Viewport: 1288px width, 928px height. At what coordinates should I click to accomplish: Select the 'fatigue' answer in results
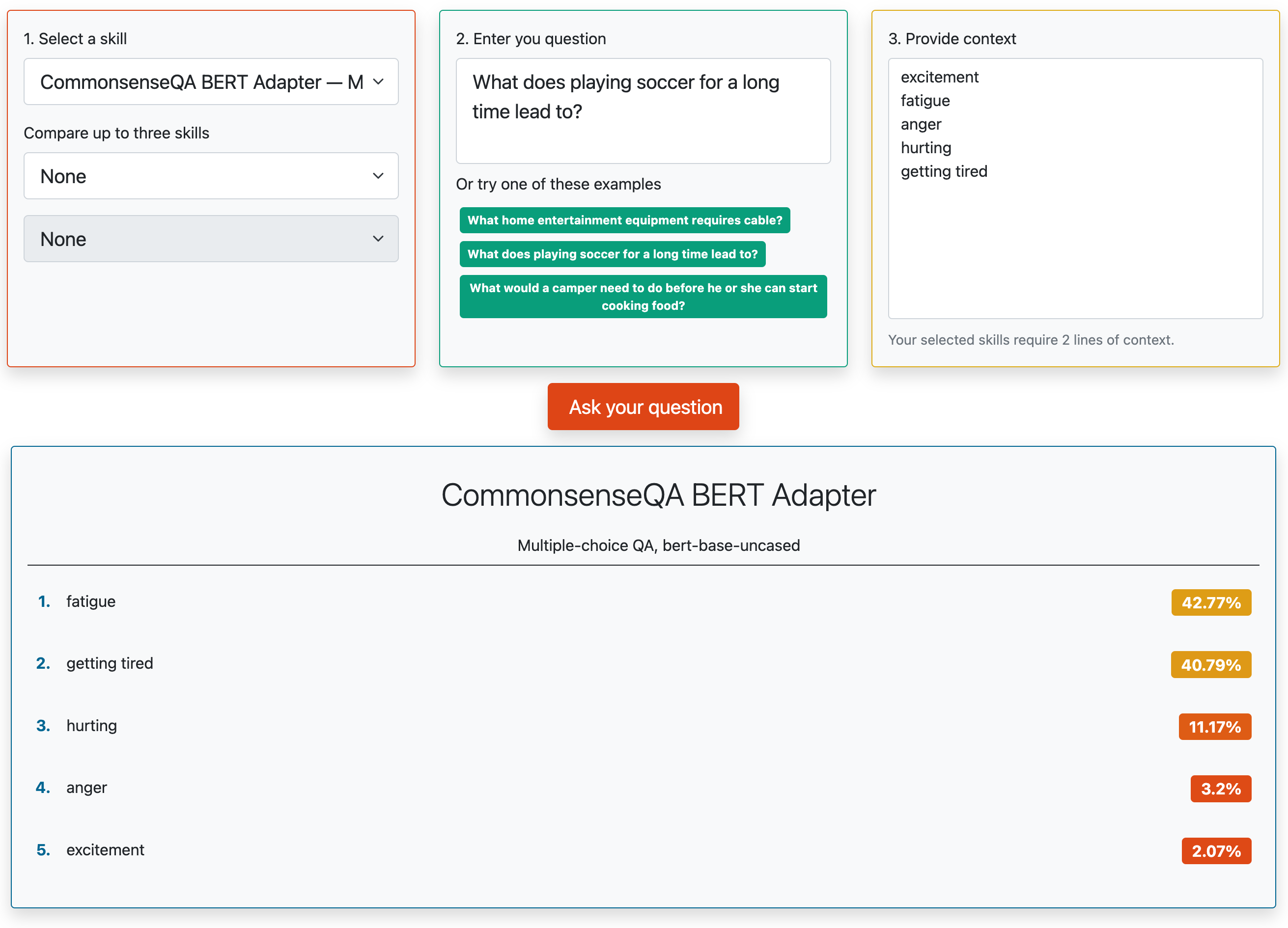[x=91, y=601]
